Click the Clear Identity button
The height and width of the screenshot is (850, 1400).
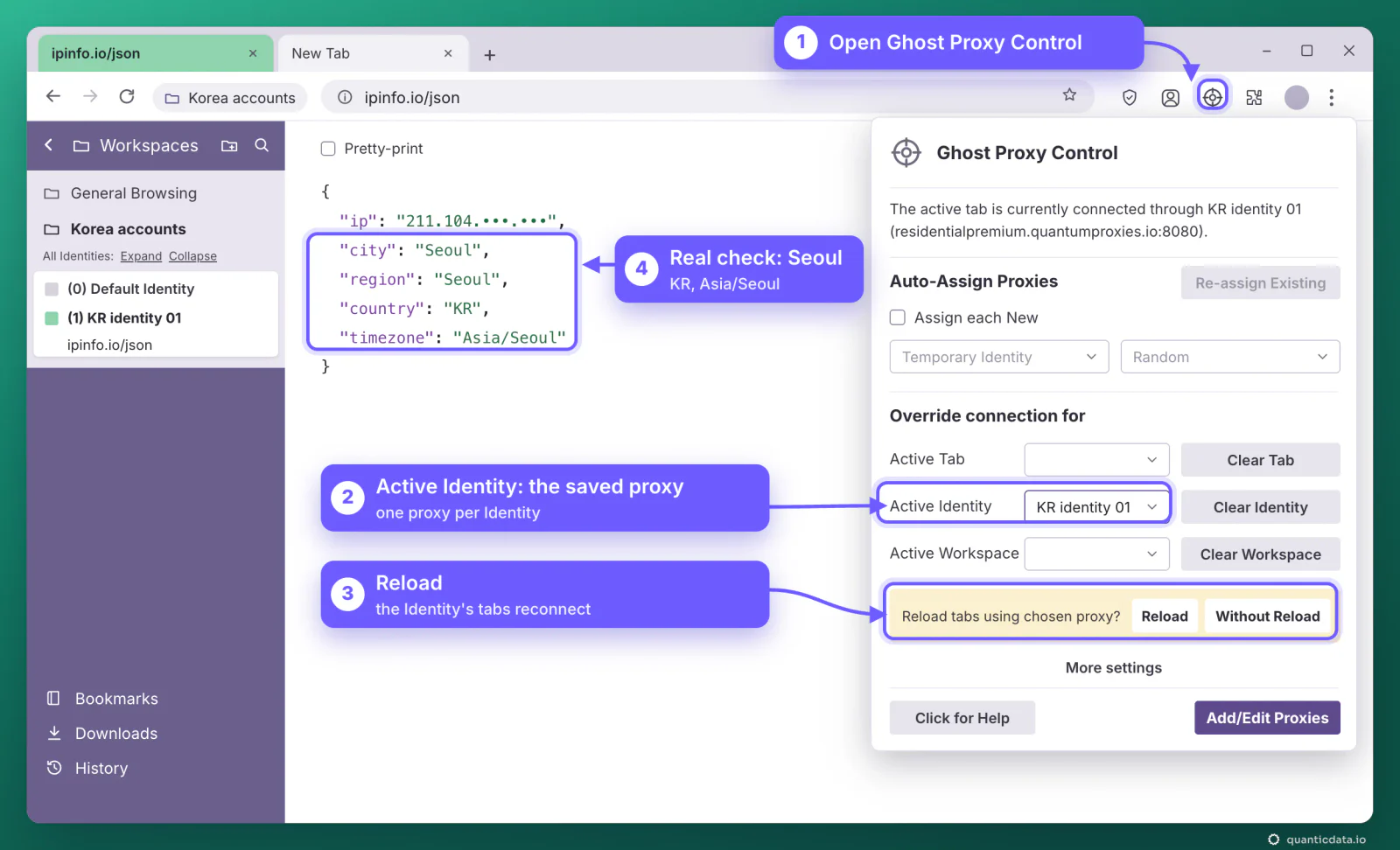[1260, 507]
